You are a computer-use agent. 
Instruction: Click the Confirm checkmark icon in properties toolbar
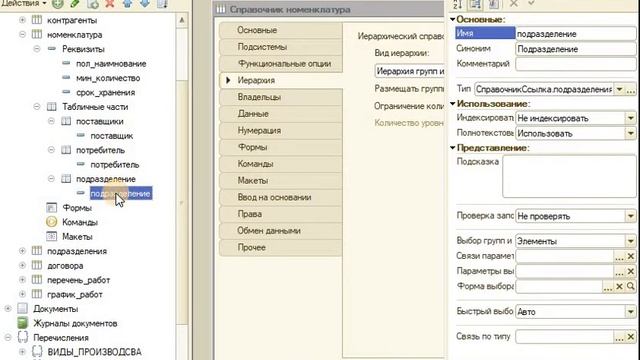pyautogui.click(x=531, y=4)
